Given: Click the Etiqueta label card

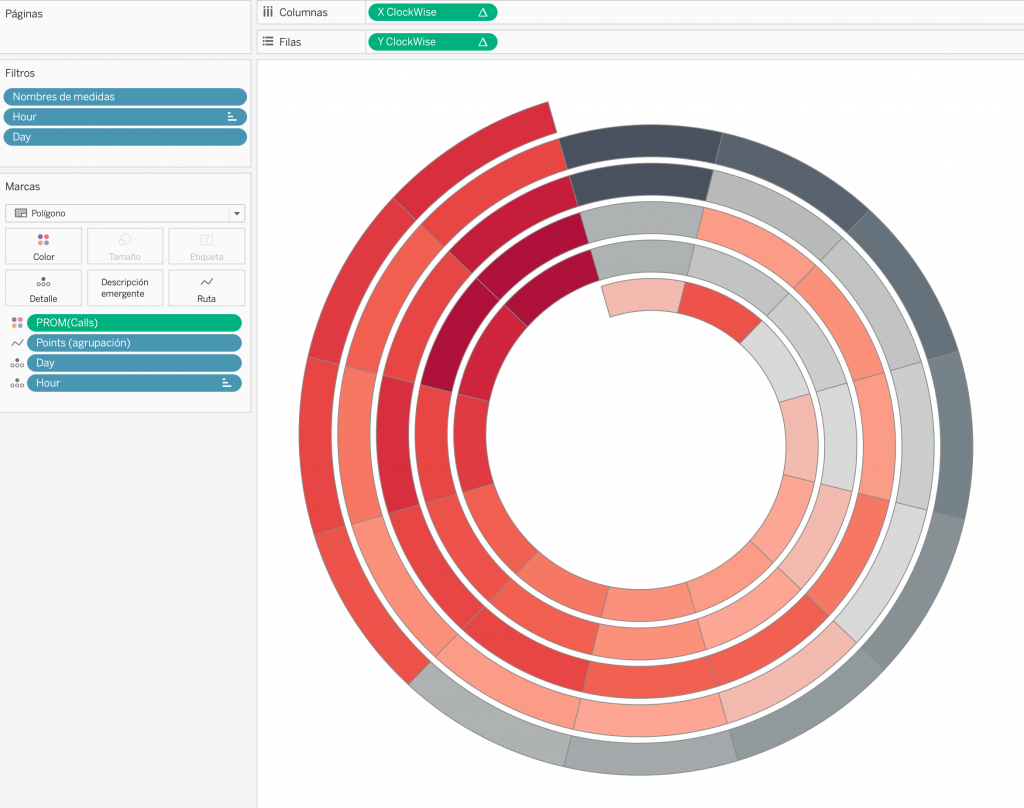Looking at the screenshot, I should pyautogui.click(x=206, y=246).
